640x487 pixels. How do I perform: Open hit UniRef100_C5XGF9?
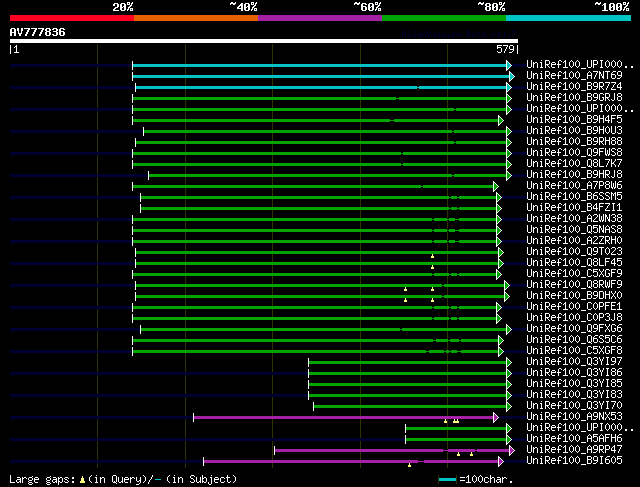[574, 274]
